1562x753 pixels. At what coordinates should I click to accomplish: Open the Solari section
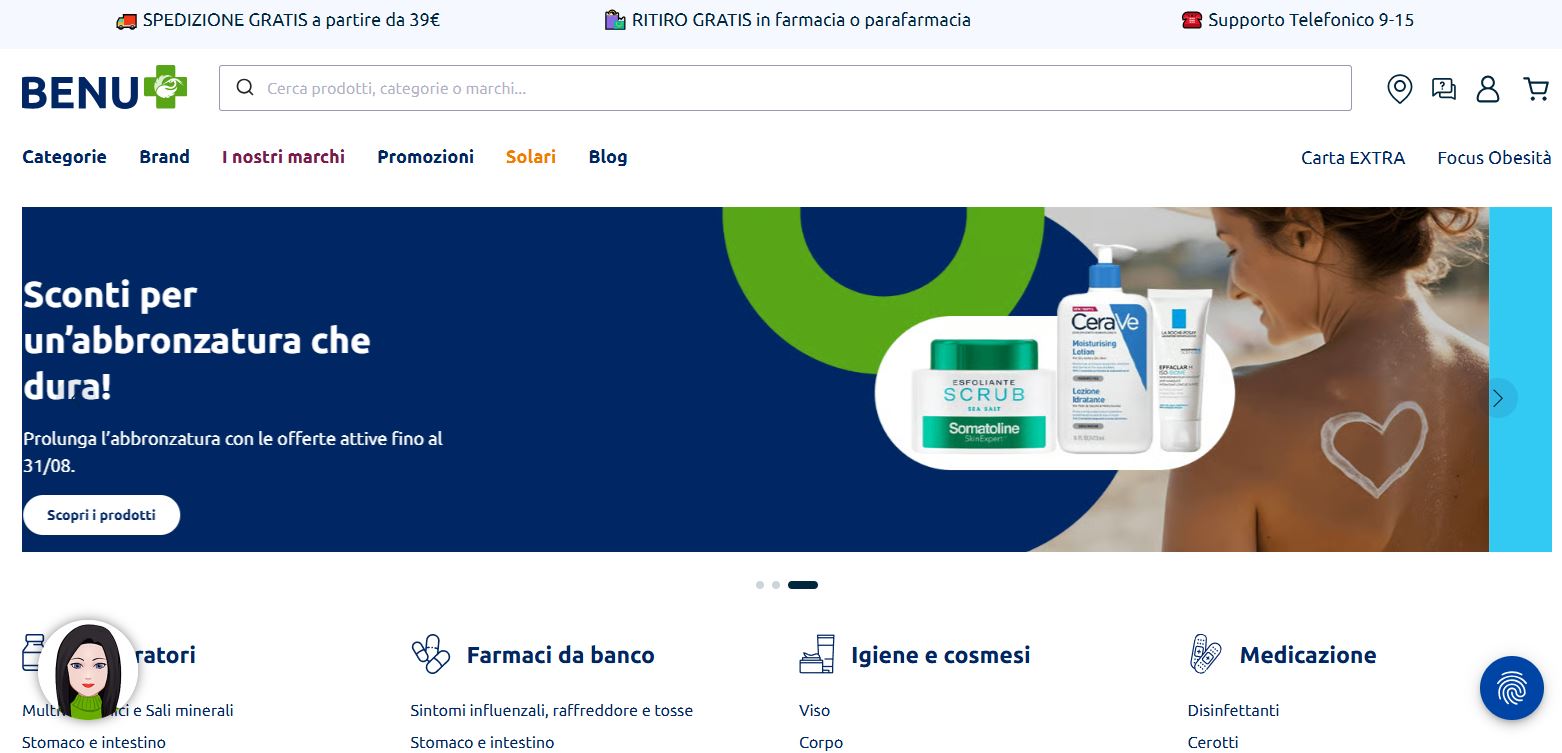pyautogui.click(x=531, y=157)
